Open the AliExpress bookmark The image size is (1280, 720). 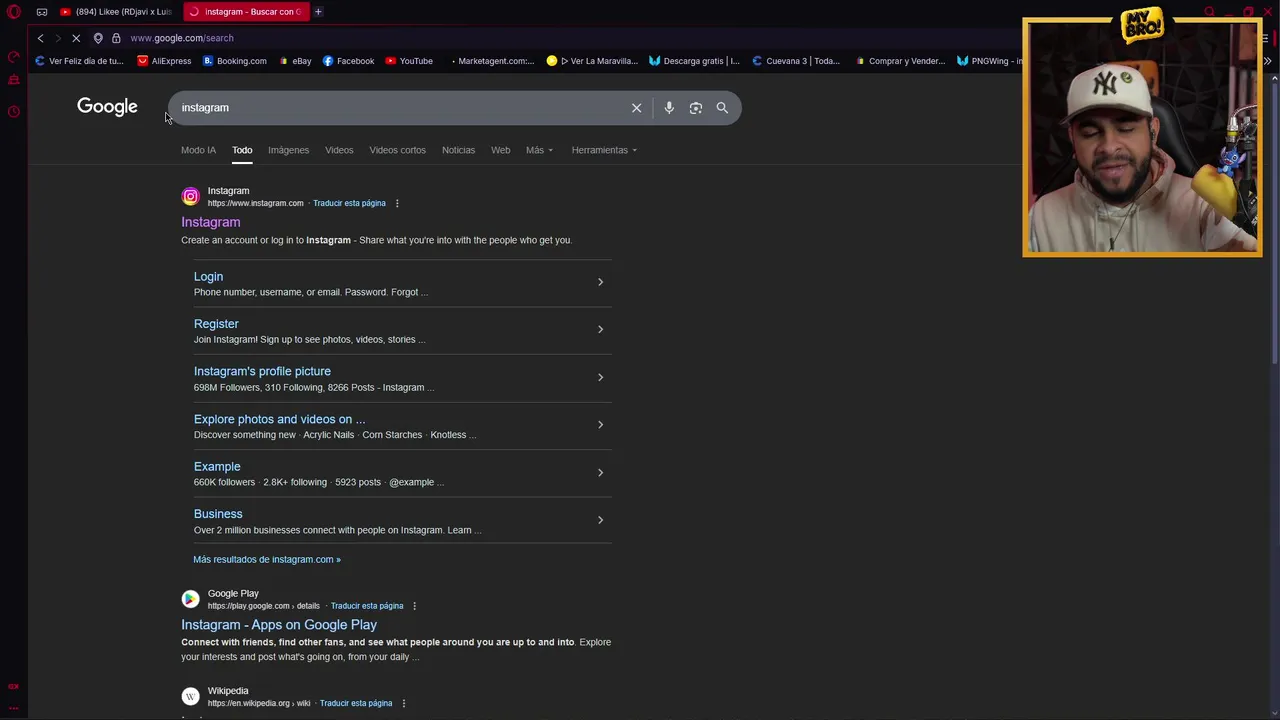click(x=164, y=61)
